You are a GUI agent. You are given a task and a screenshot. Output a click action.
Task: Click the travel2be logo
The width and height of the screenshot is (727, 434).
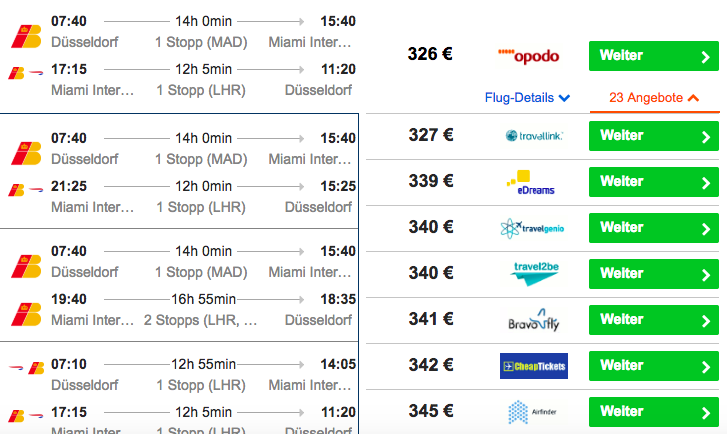tap(535, 274)
